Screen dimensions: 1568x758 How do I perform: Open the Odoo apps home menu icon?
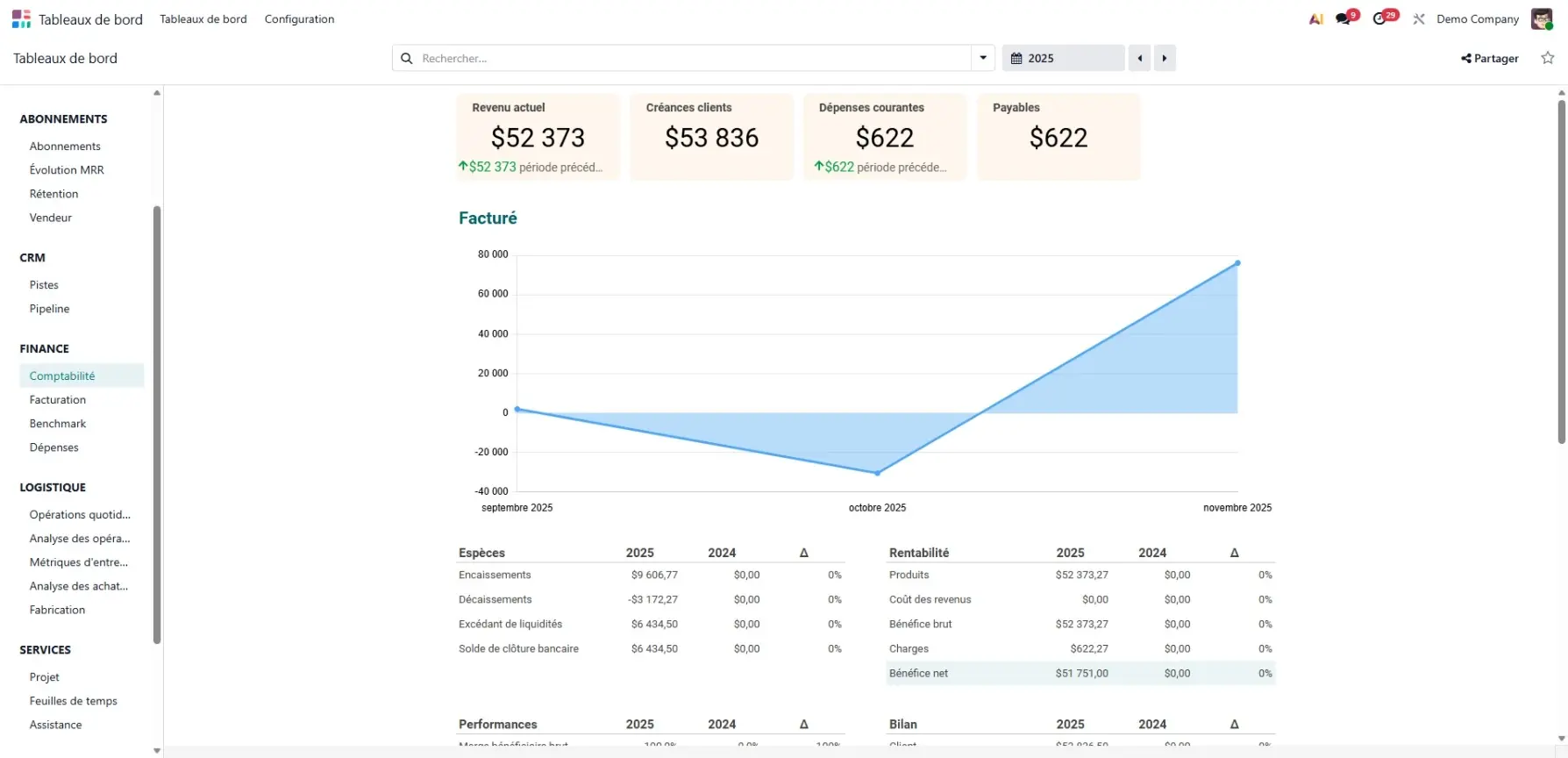pos(21,18)
